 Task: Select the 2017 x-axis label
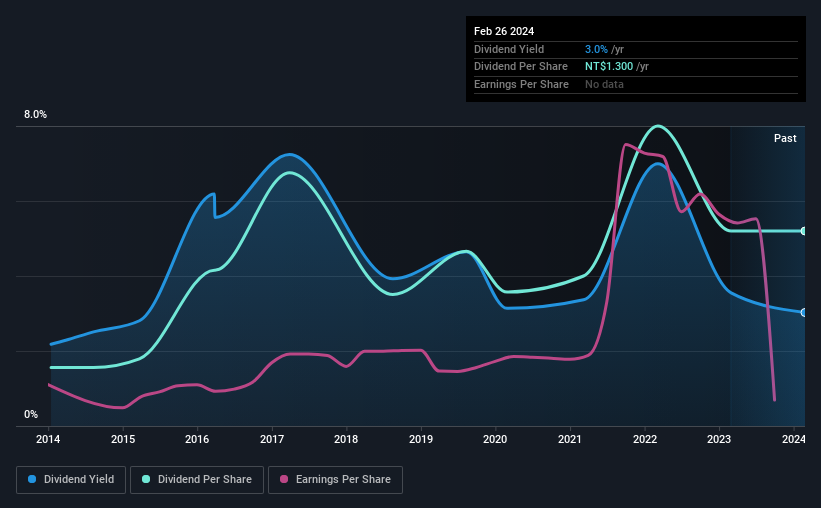pyautogui.click(x=272, y=439)
